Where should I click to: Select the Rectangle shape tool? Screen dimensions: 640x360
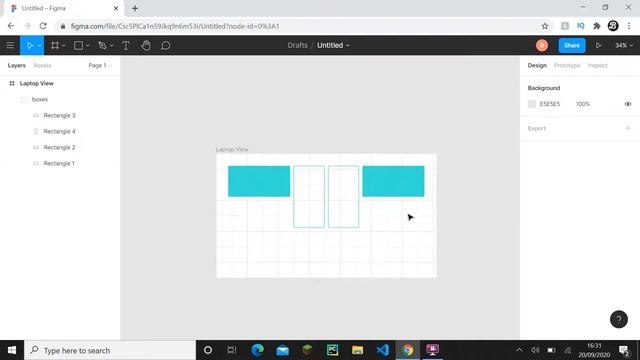pyautogui.click(x=78, y=45)
